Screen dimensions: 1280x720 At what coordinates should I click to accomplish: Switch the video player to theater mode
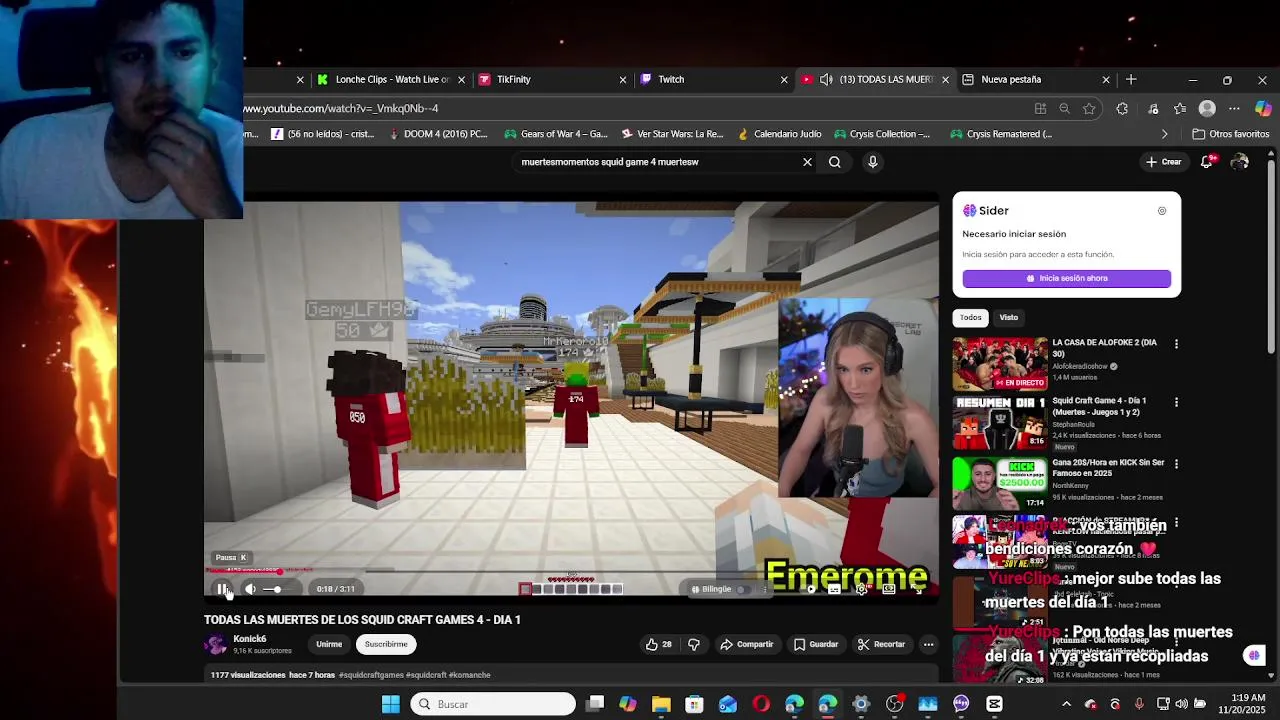pos(888,589)
